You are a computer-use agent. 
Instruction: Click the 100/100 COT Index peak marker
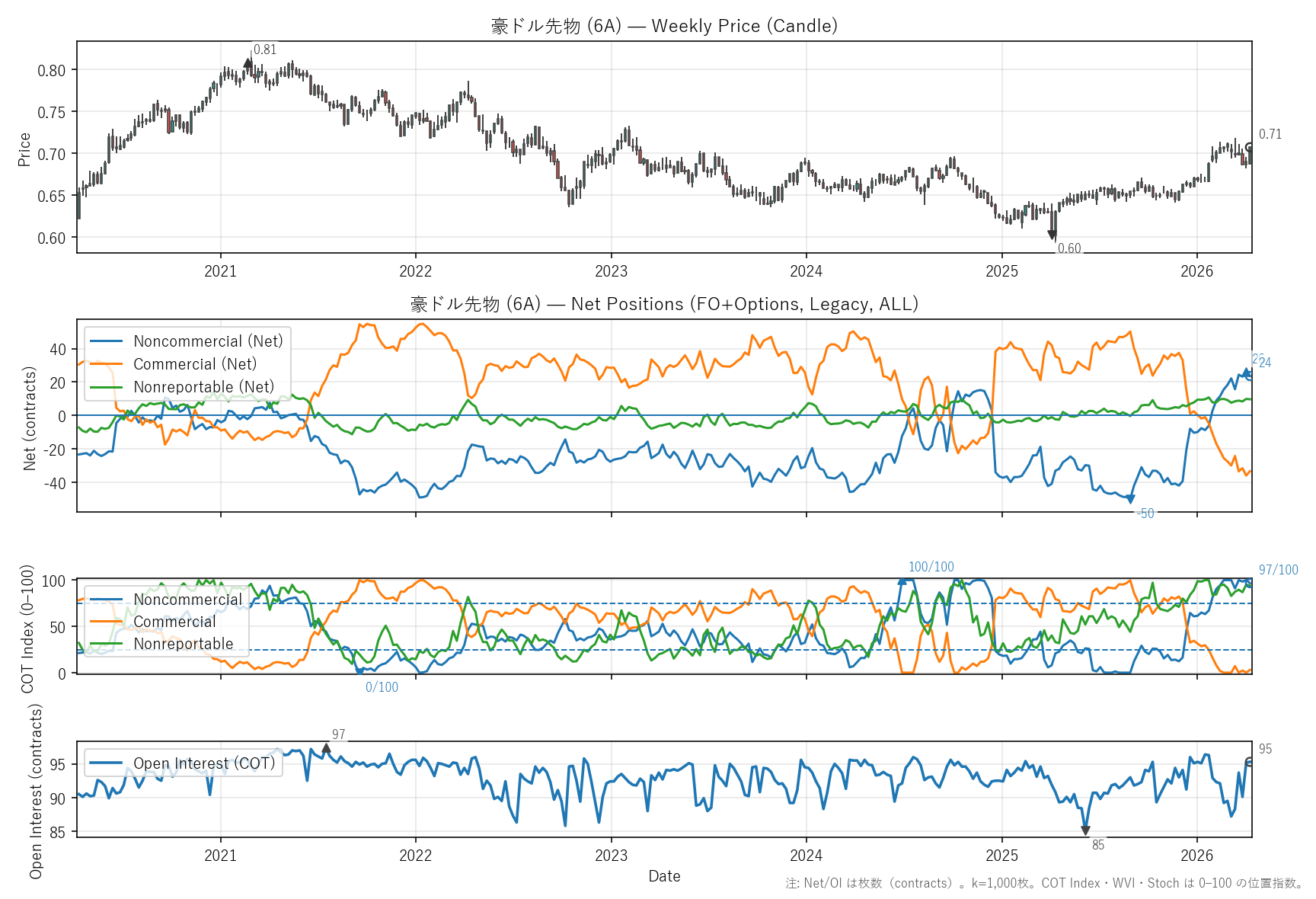point(902,581)
